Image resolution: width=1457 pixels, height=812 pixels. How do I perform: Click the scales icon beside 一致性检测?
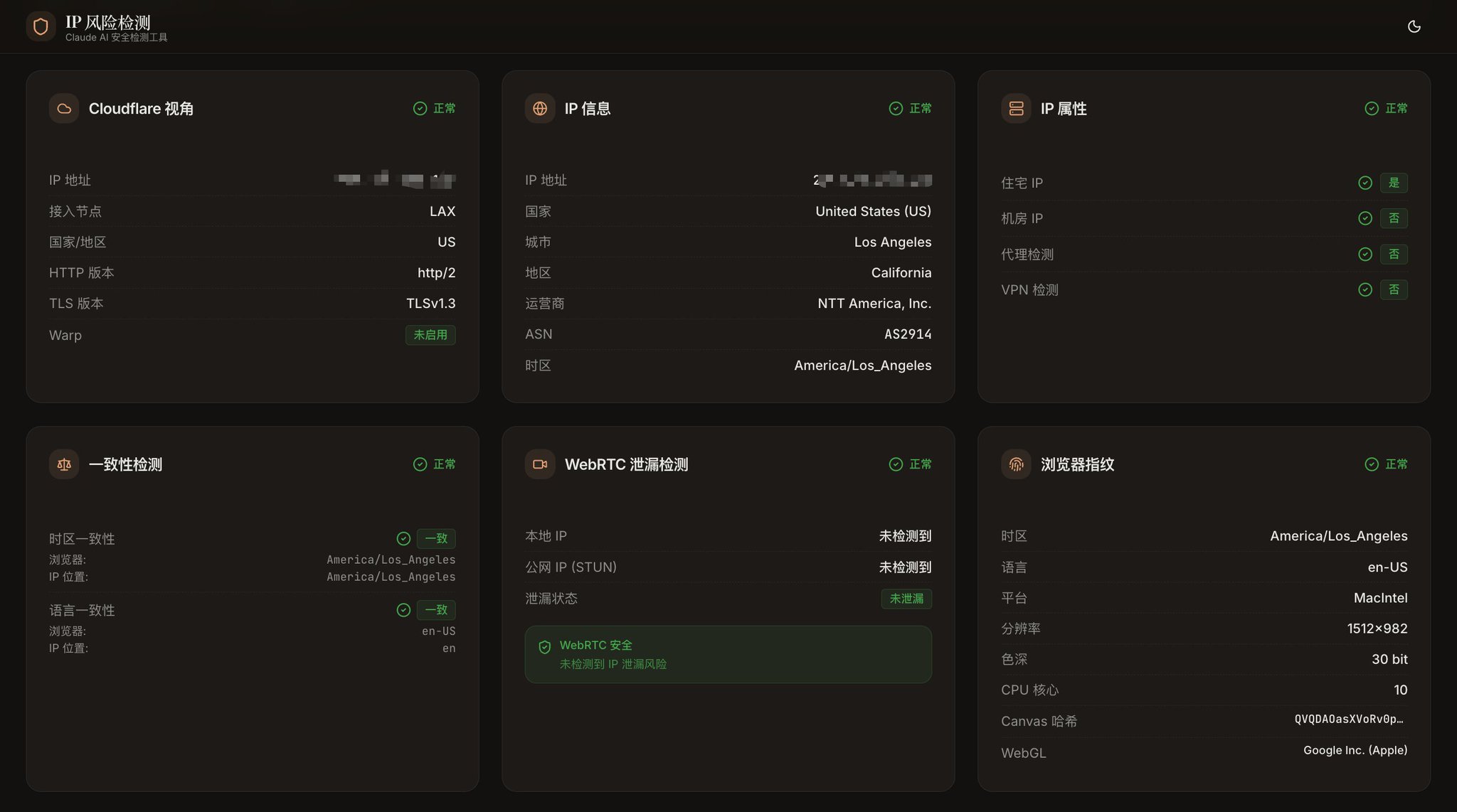point(64,464)
